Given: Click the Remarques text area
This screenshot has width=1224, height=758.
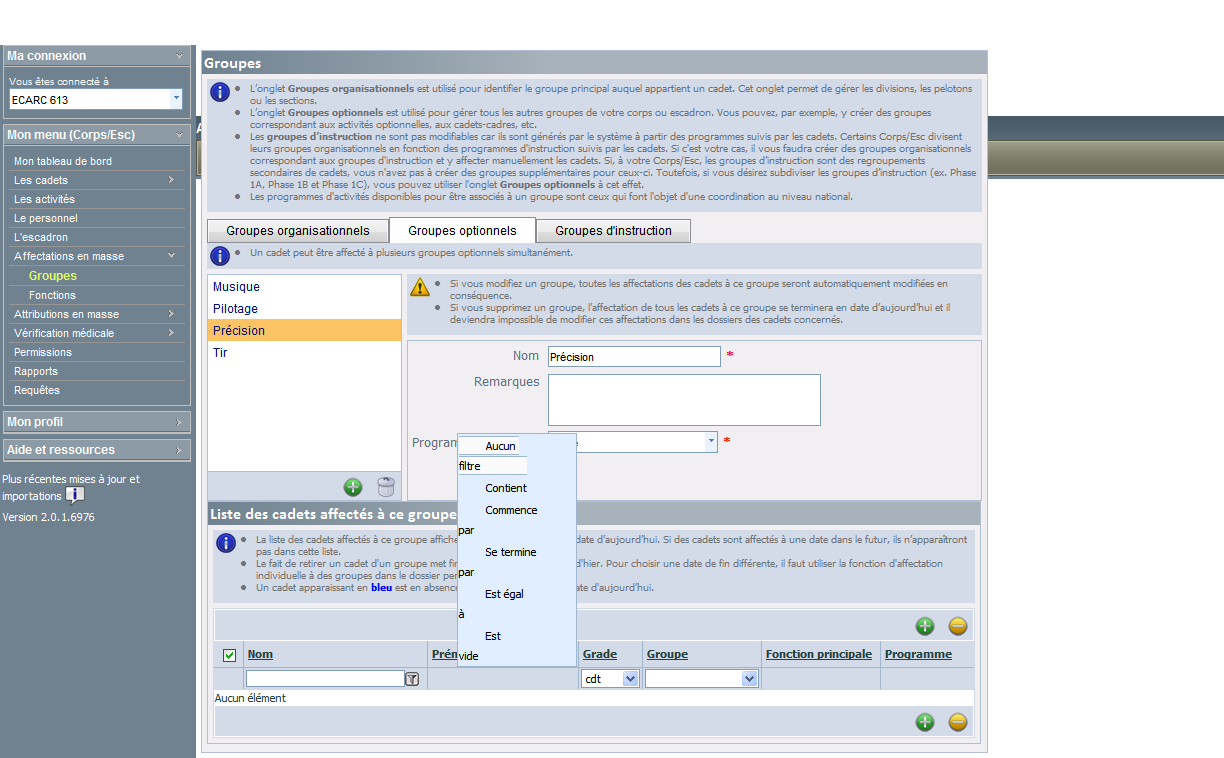Looking at the screenshot, I should tap(684, 400).
